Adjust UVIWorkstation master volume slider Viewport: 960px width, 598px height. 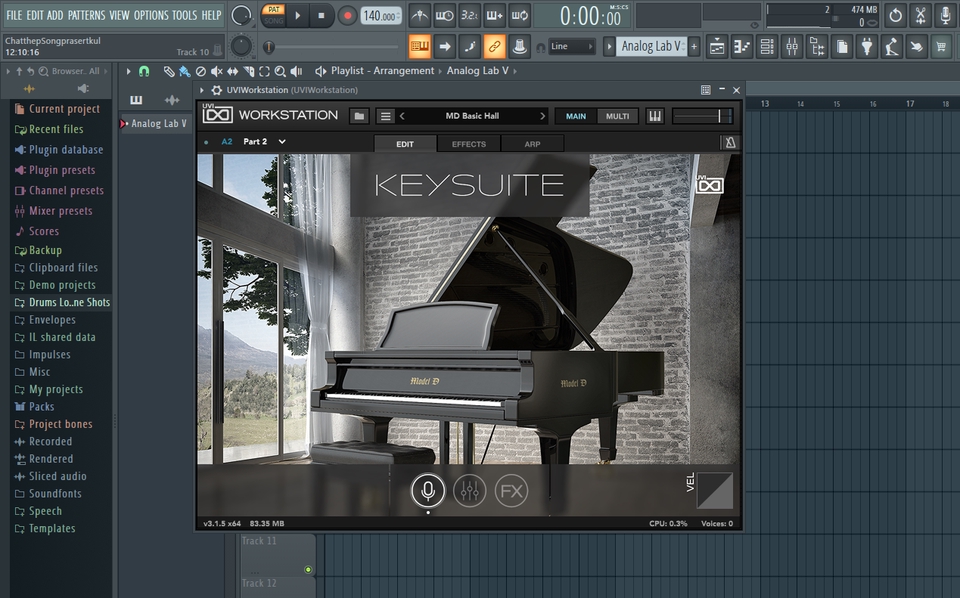[702, 116]
